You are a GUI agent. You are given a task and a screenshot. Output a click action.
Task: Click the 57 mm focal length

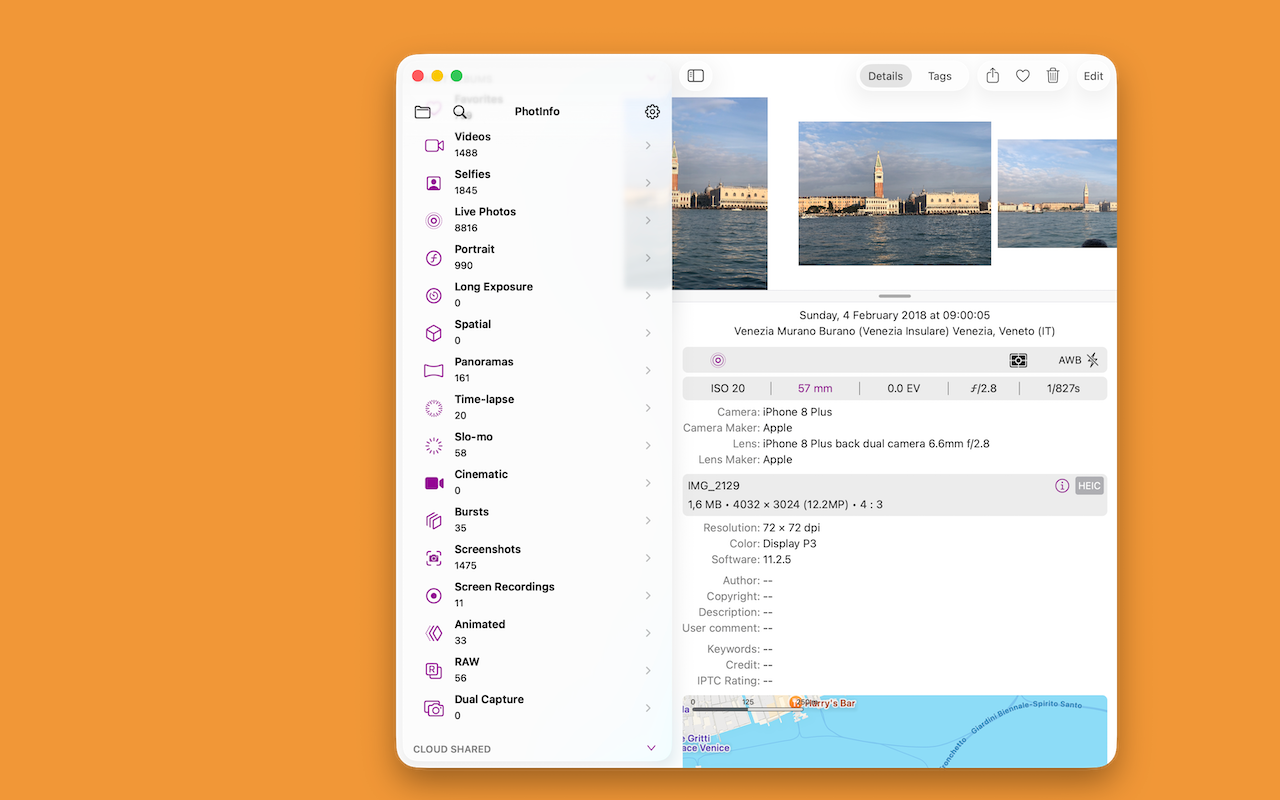(x=815, y=388)
